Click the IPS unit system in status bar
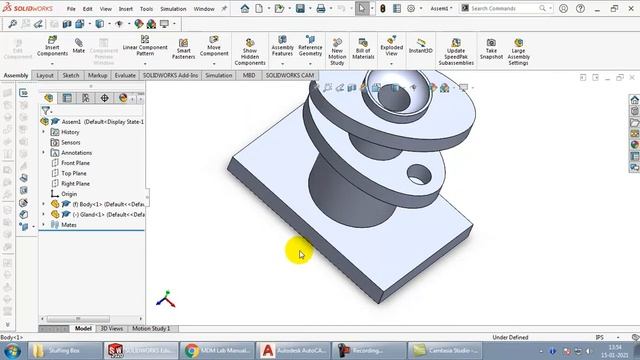The width and height of the screenshot is (640, 360). 599,337
